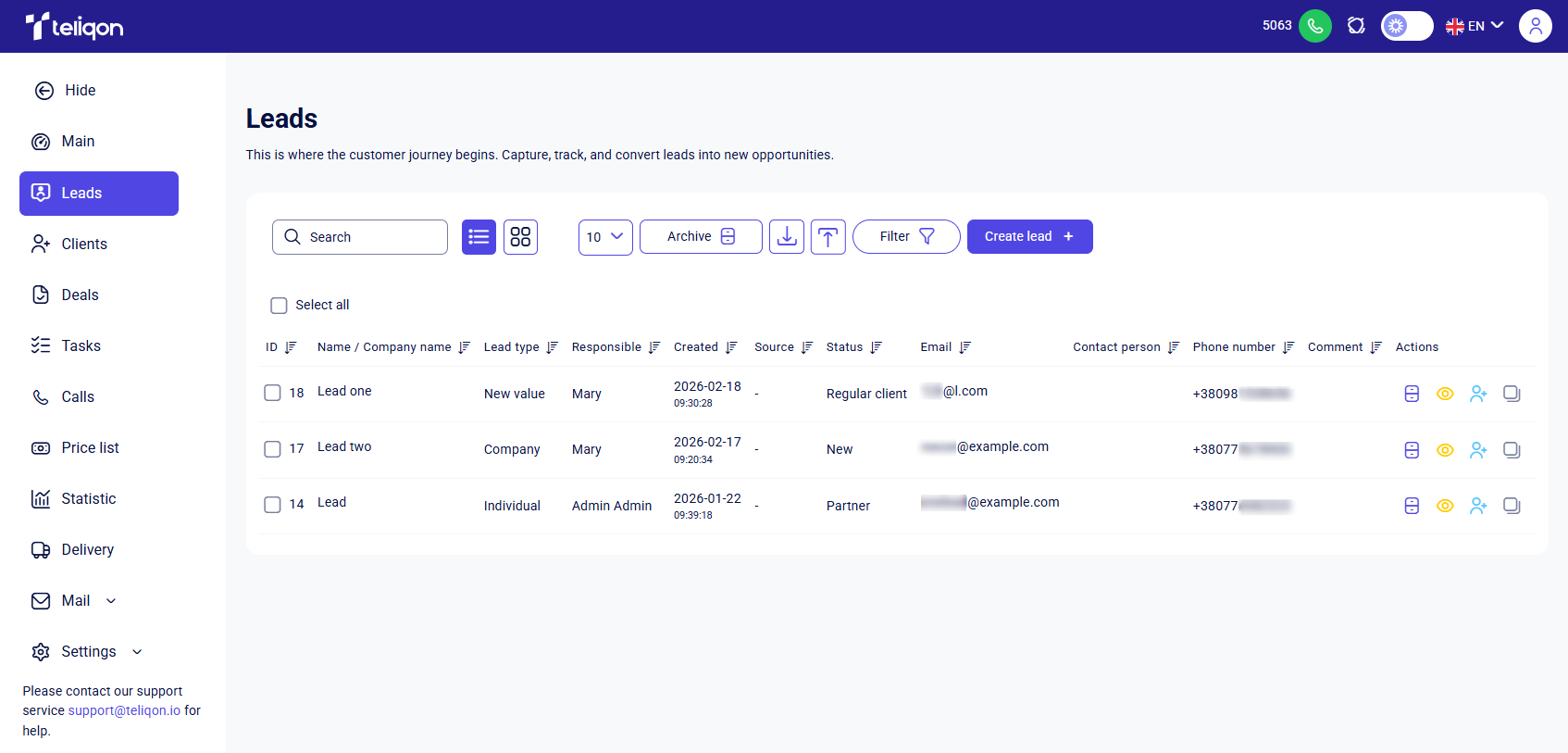
Task: Open the user profile avatar
Action: [x=1535, y=26]
